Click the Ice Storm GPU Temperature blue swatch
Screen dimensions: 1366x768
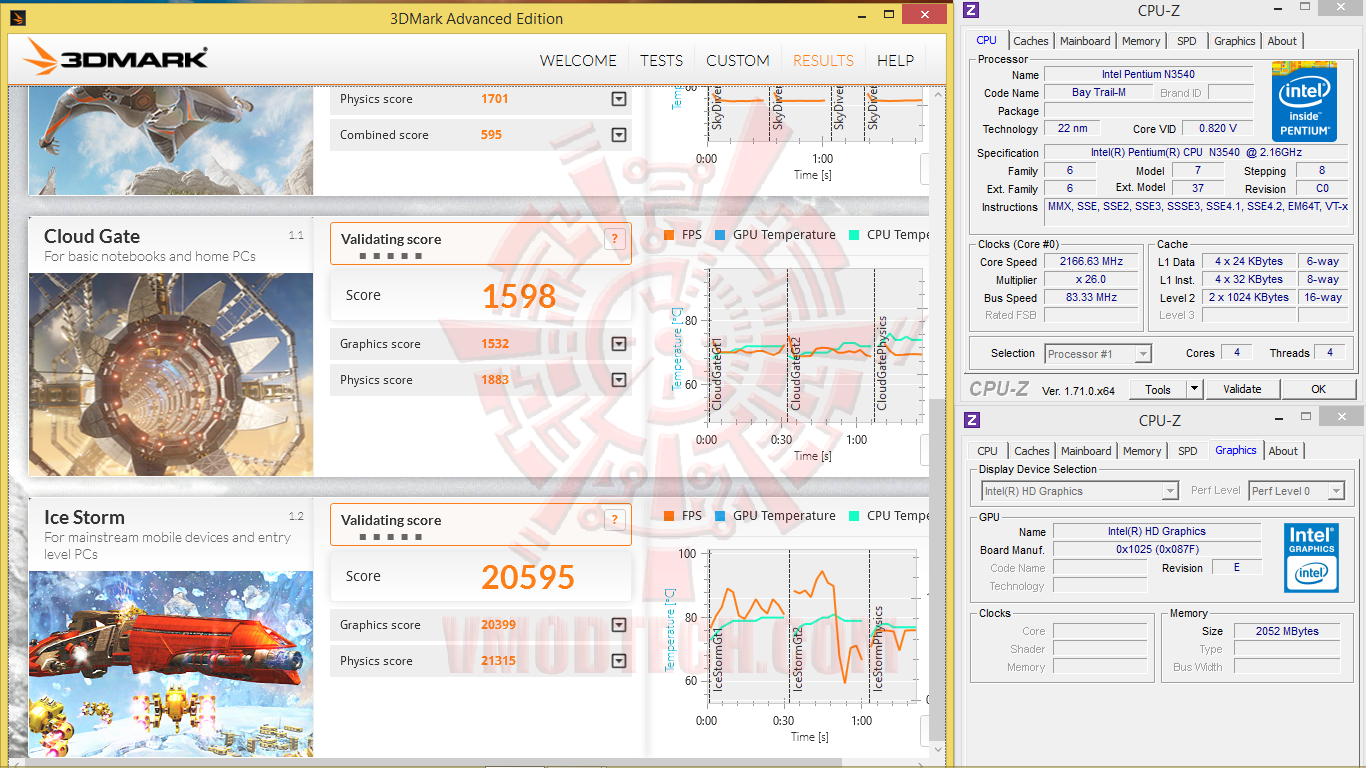(720, 516)
